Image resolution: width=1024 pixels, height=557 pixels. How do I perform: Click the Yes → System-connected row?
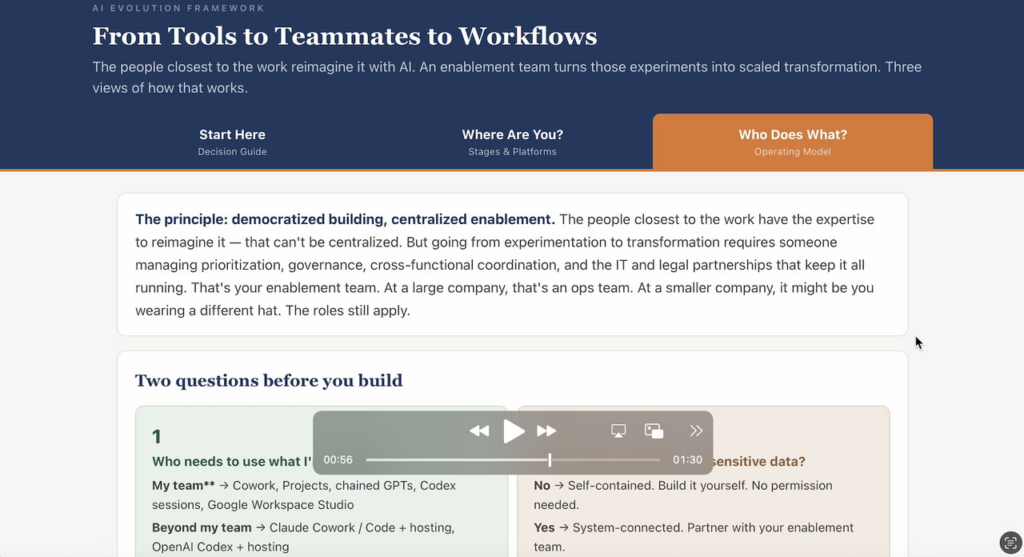coord(694,537)
